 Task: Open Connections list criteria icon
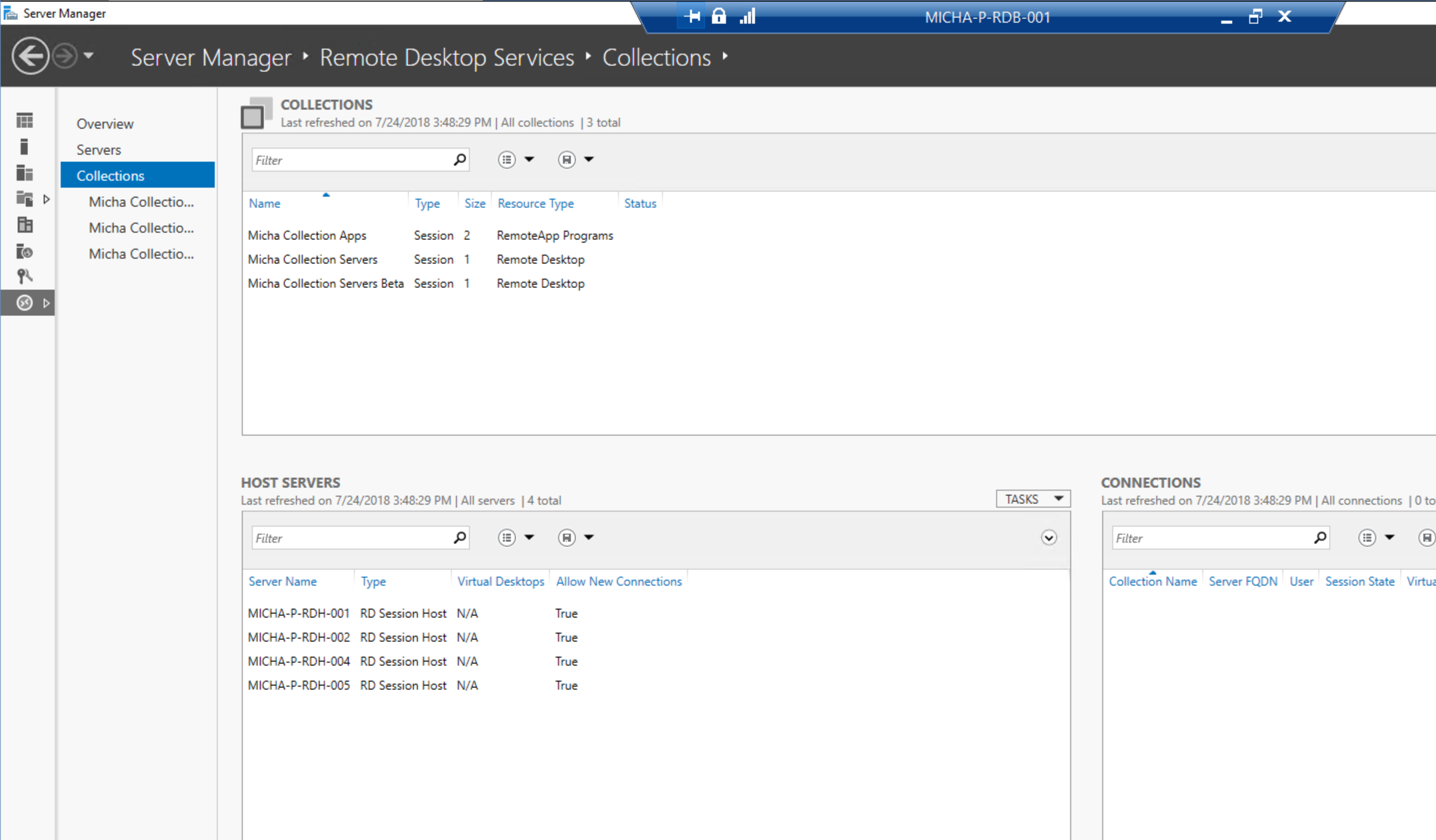(1367, 537)
